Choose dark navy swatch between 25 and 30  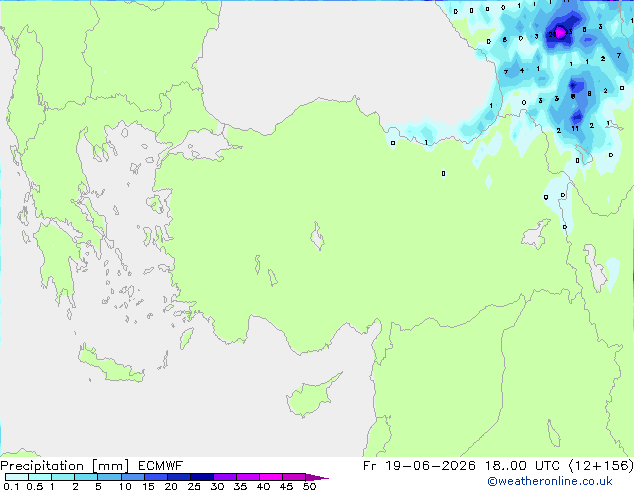[x=202, y=477]
